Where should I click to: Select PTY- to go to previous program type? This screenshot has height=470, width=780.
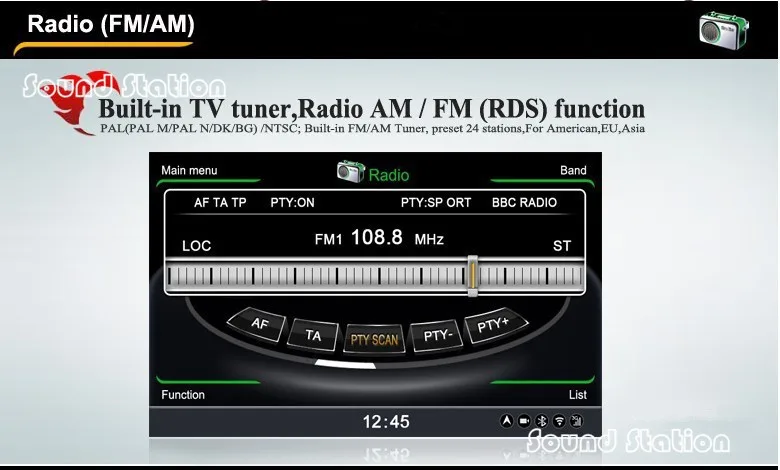click(437, 336)
